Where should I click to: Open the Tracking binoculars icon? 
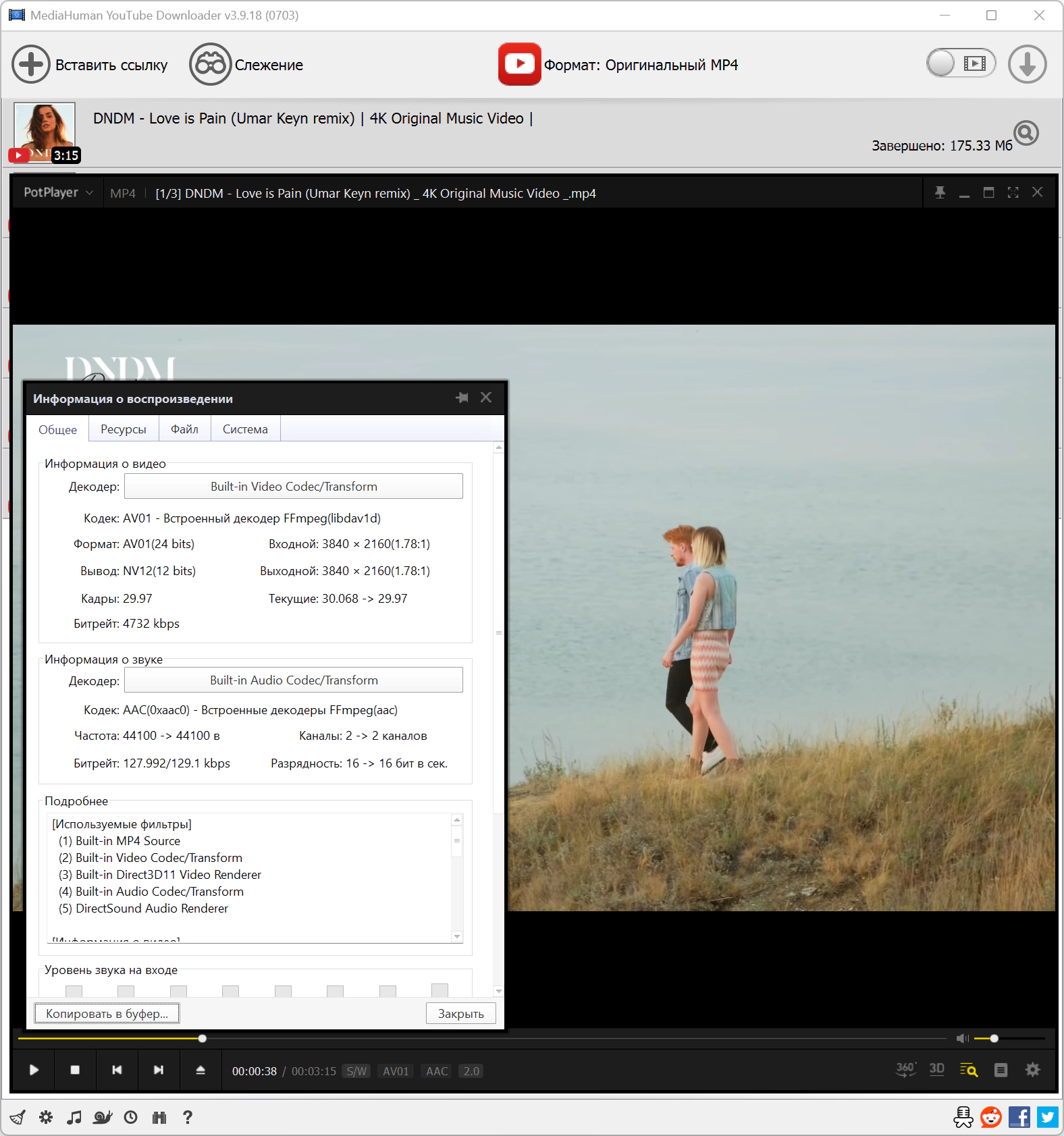210,65
